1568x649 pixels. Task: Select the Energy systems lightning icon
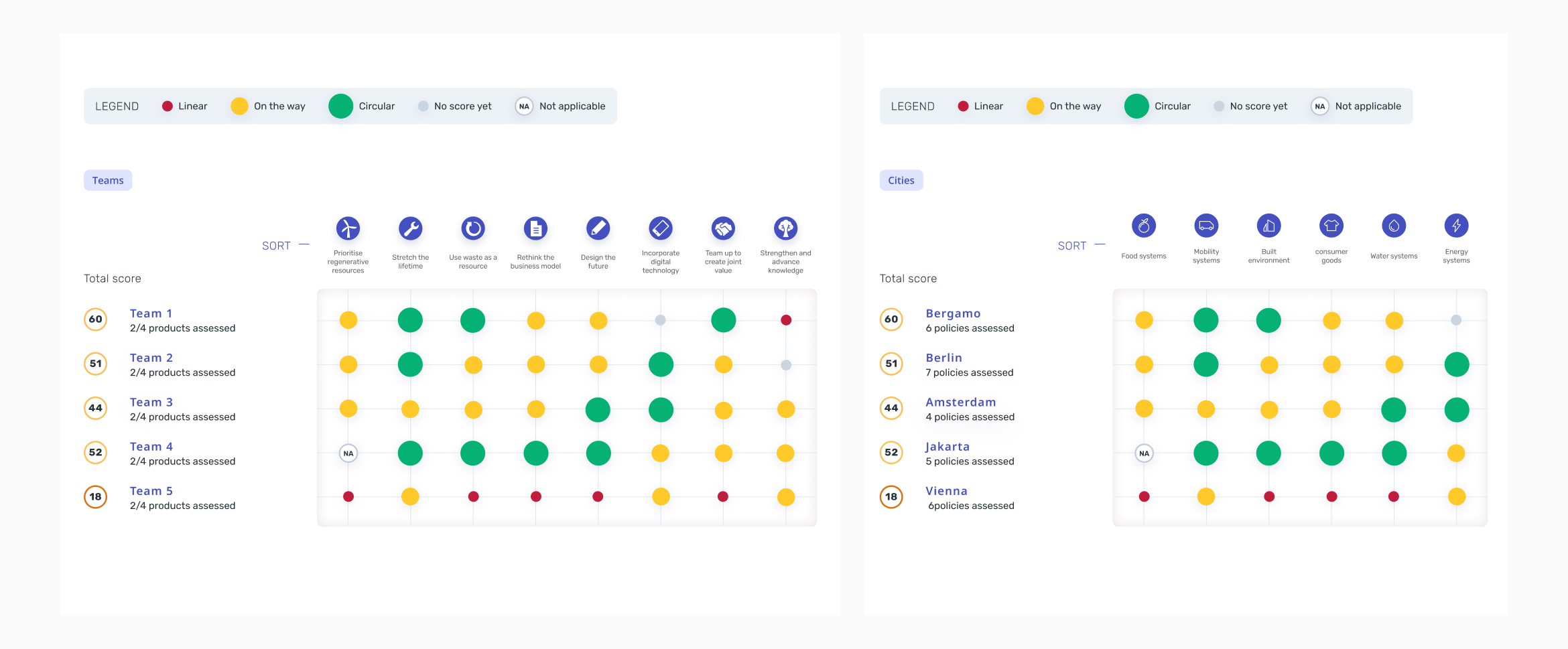point(1456,226)
